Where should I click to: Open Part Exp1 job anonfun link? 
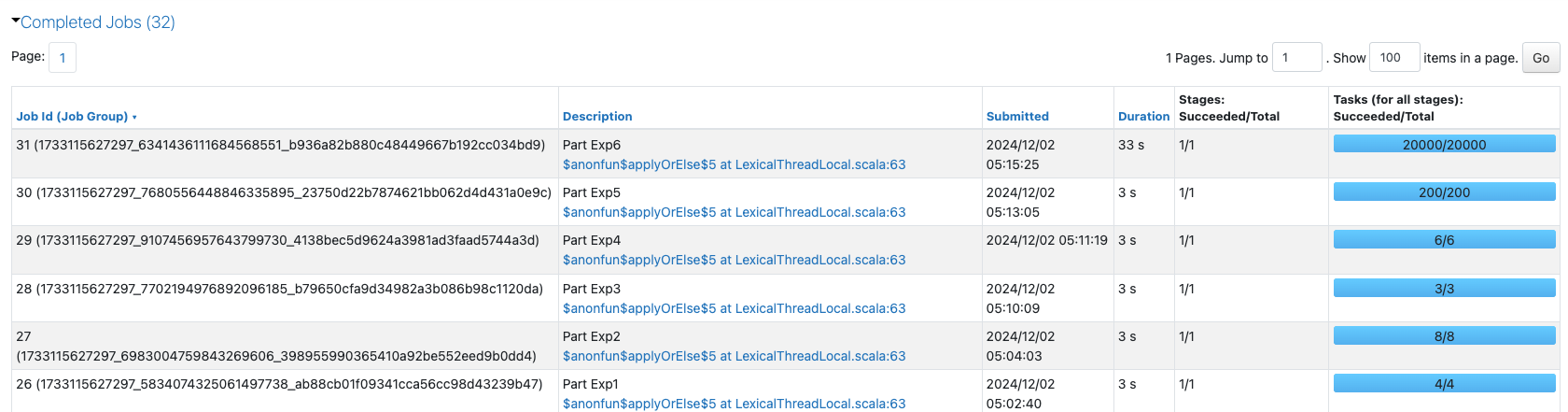734,404
